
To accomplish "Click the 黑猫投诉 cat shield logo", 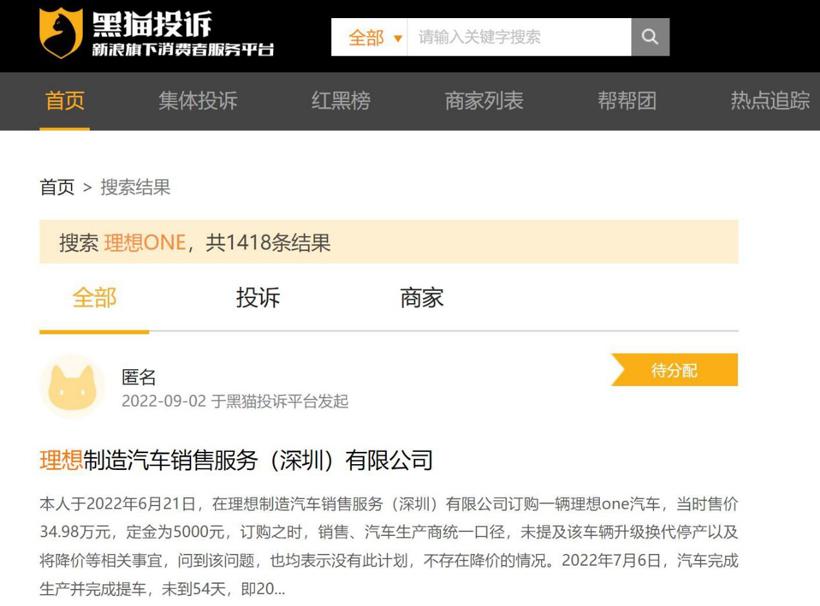I will (61, 33).
